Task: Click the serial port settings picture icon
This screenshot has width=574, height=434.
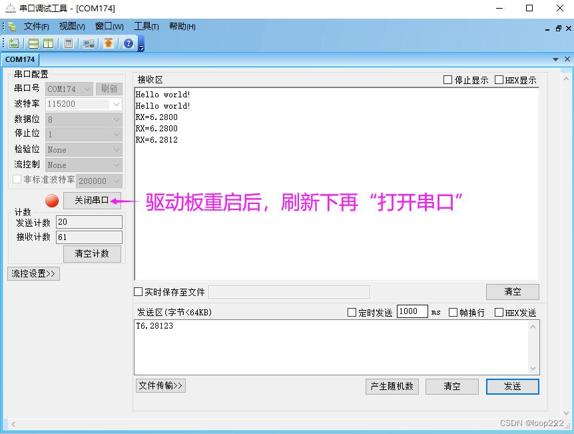Action: click(88, 44)
